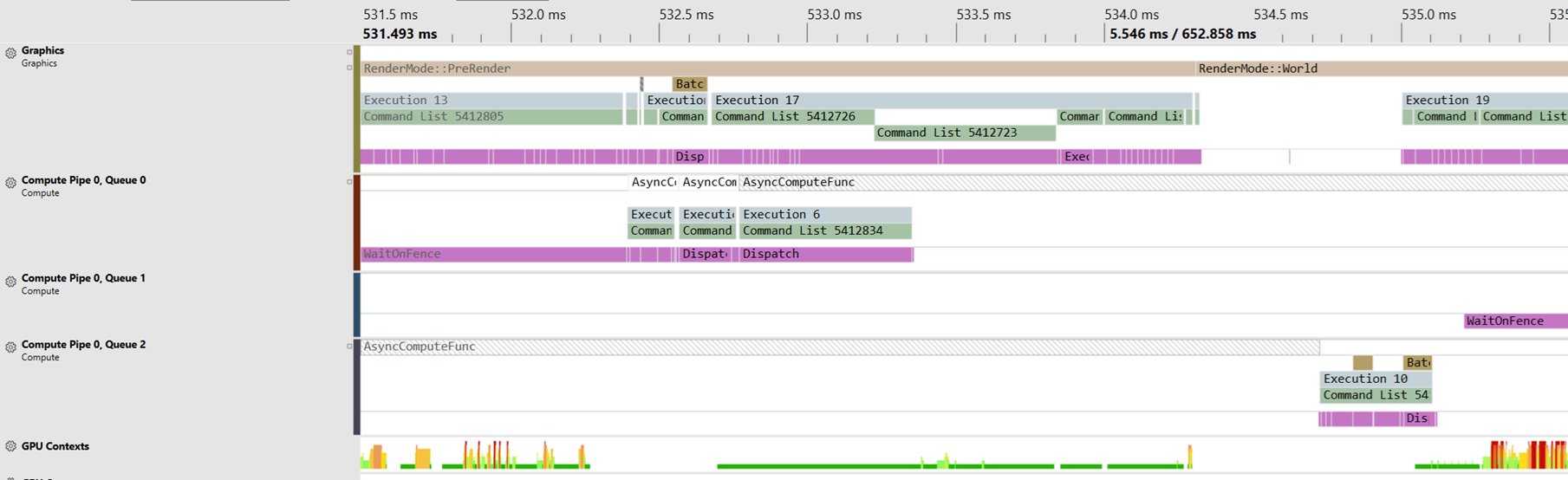This screenshot has width=1568, height=480.
Task: Select Command List 5412726 block
Action: click(x=792, y=116)
